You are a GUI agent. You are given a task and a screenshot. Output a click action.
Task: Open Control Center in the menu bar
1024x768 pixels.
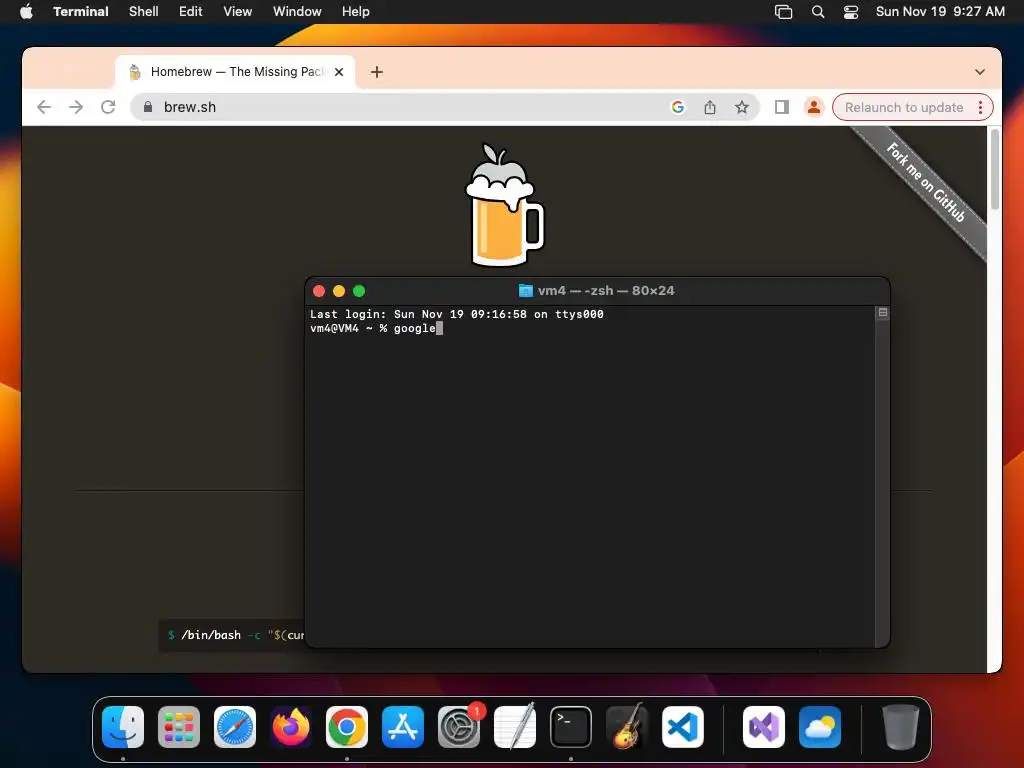[x=851, y=12]
